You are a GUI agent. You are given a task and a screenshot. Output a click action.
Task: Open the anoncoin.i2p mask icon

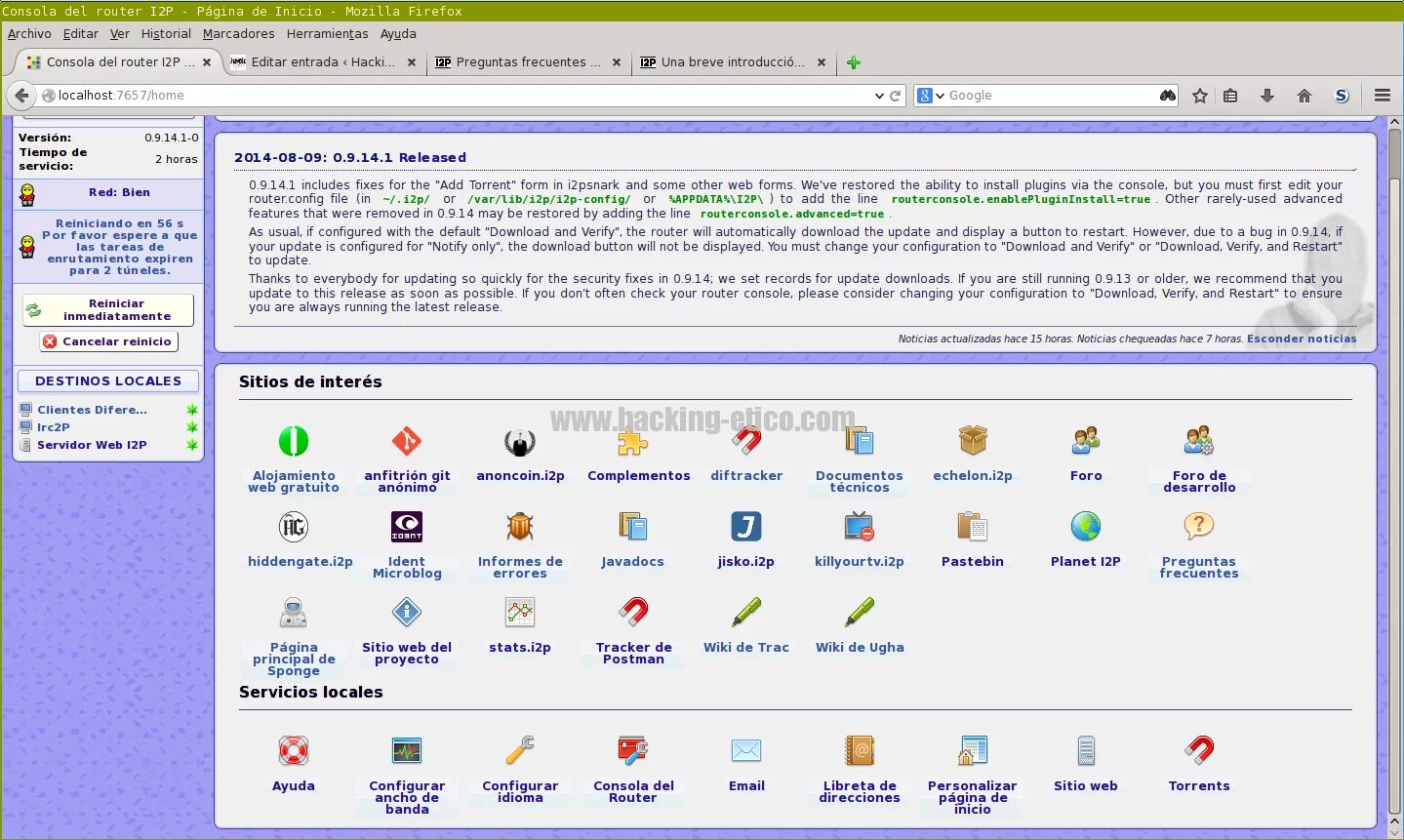pos(520,441)
